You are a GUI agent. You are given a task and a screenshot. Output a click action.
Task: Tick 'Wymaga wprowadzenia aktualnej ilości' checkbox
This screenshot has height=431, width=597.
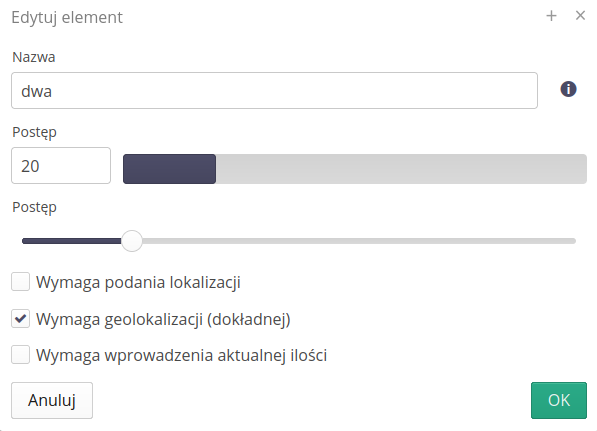21,354
